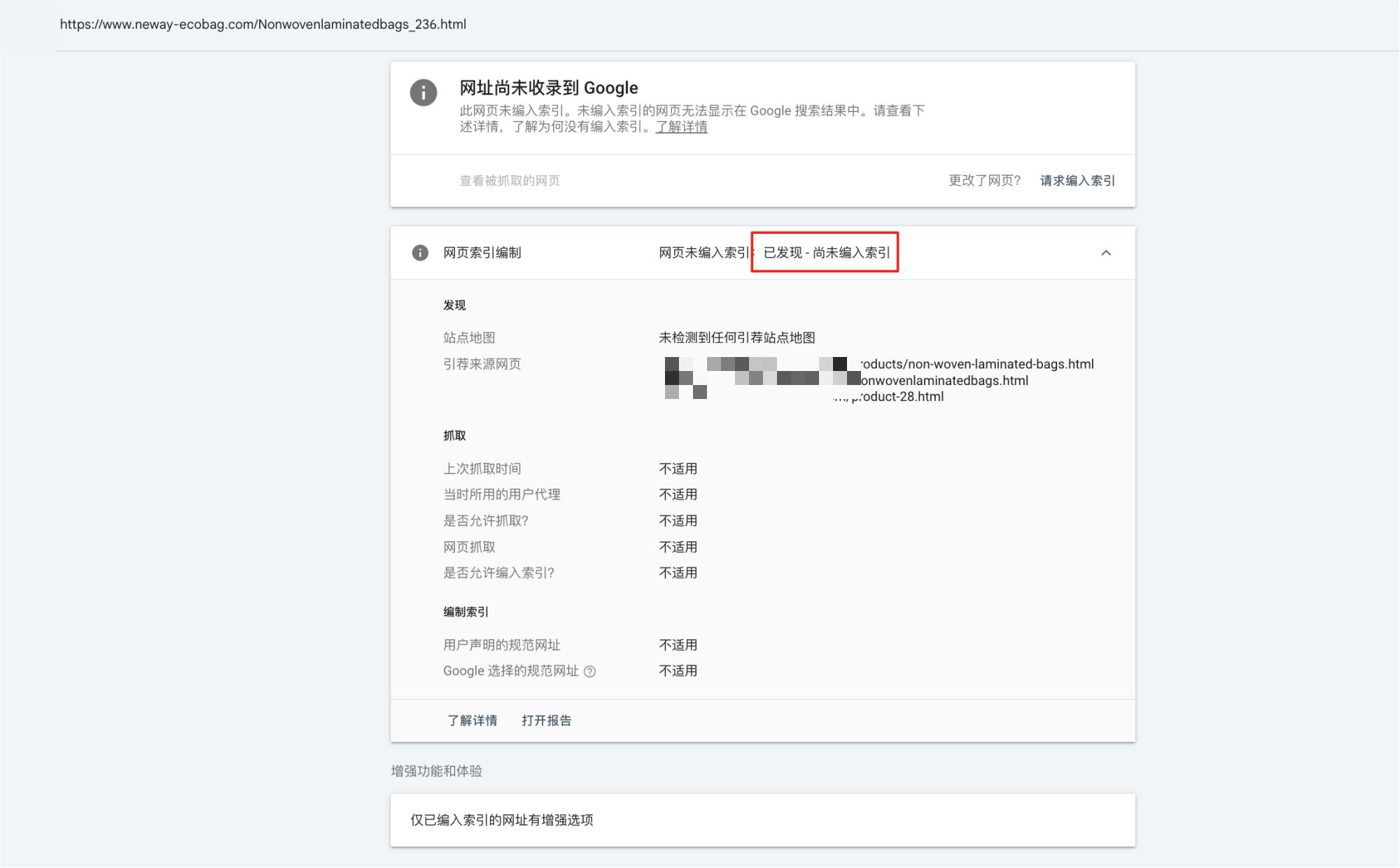Click 请求编入索引 button
1400x868 pixels.
[x=1077, y=181]
